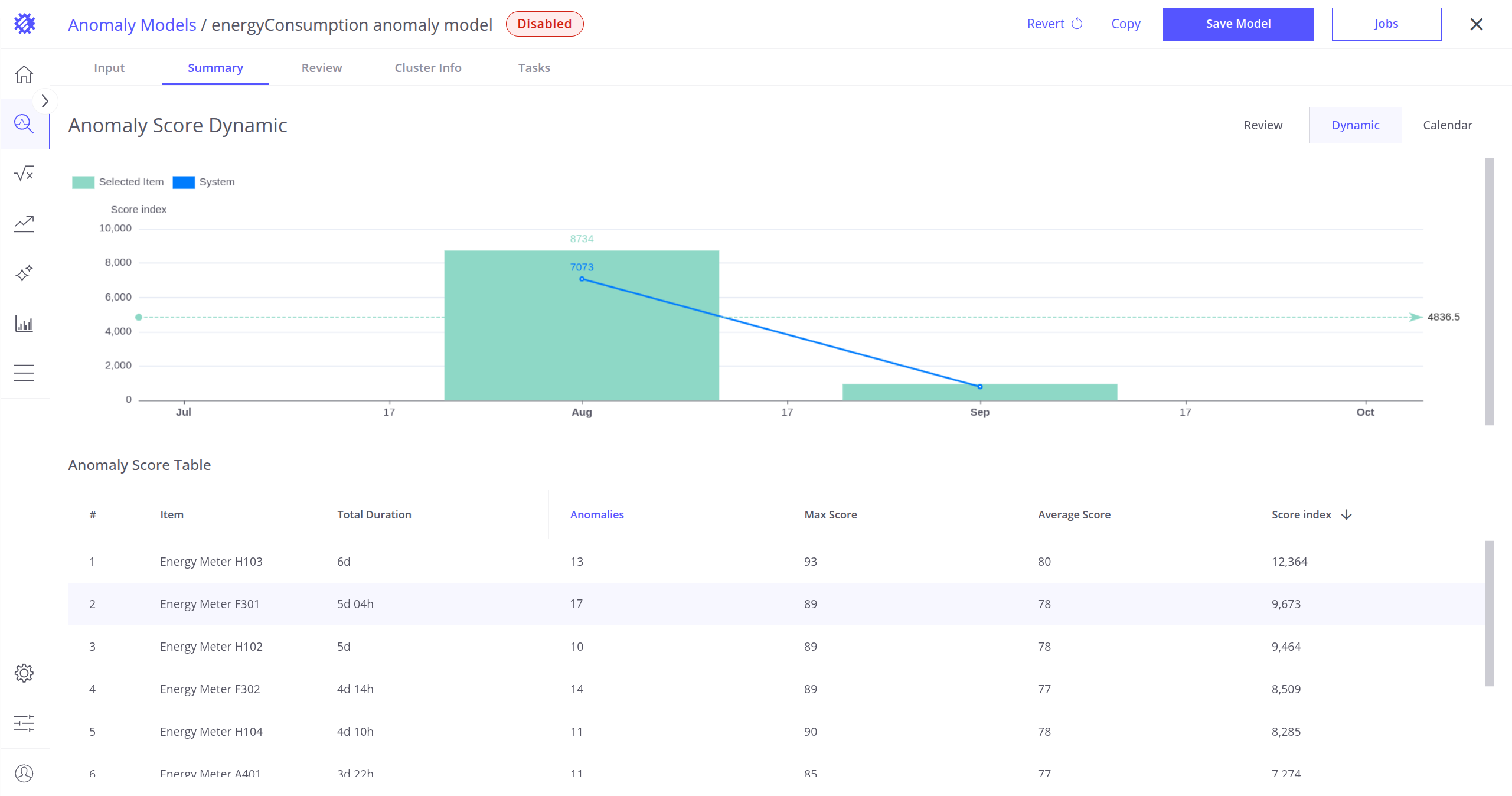The image size is (1512, 796).
Task: Expand the sidebar with chevron arrow
Action: click(x=45, y=101)
